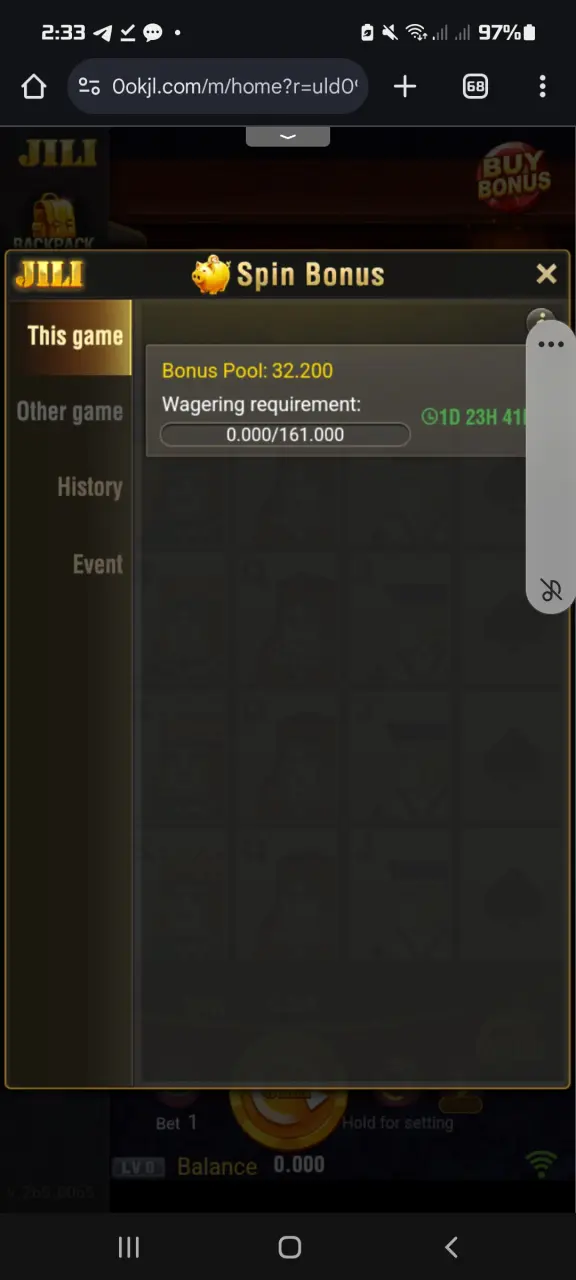Close the Spin Bonus dialog

click(x=546, y=274)
